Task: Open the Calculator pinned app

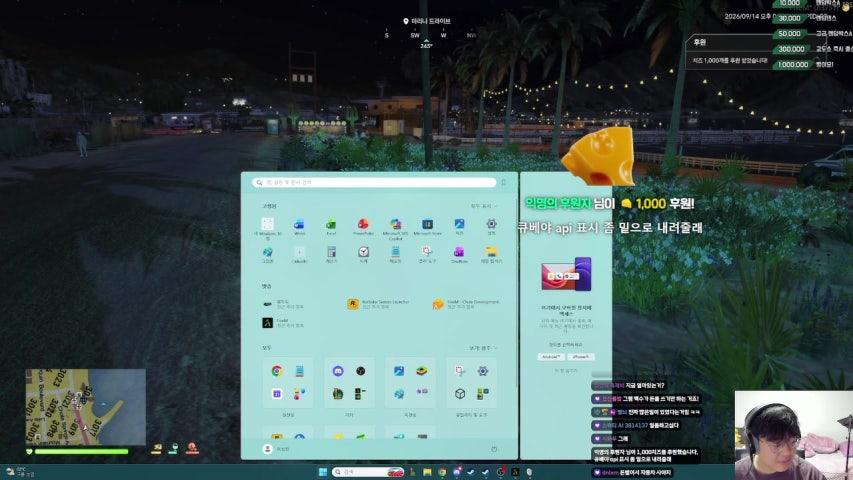Action: point(331,255)
